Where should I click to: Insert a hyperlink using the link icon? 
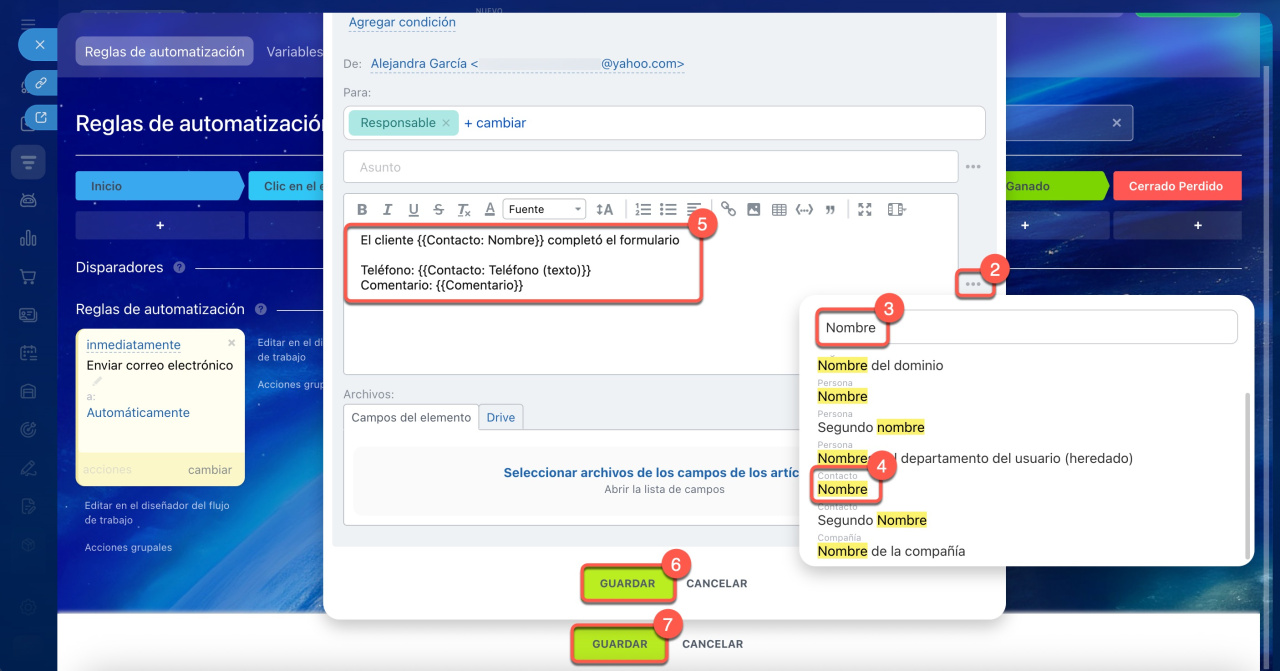click(x=728, y=209)
